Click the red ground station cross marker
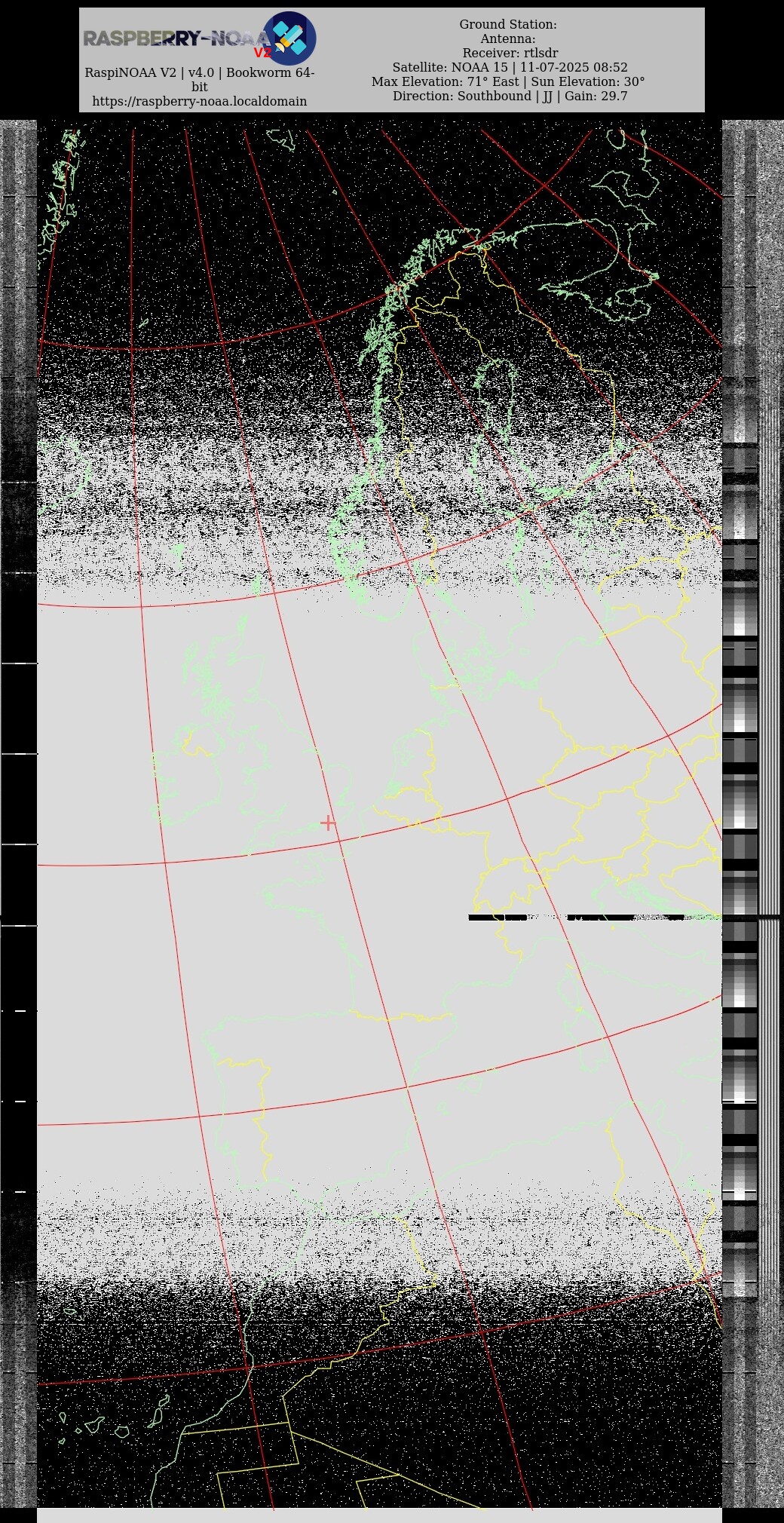This screenshot has height=1523, width=784. [328, 823]
